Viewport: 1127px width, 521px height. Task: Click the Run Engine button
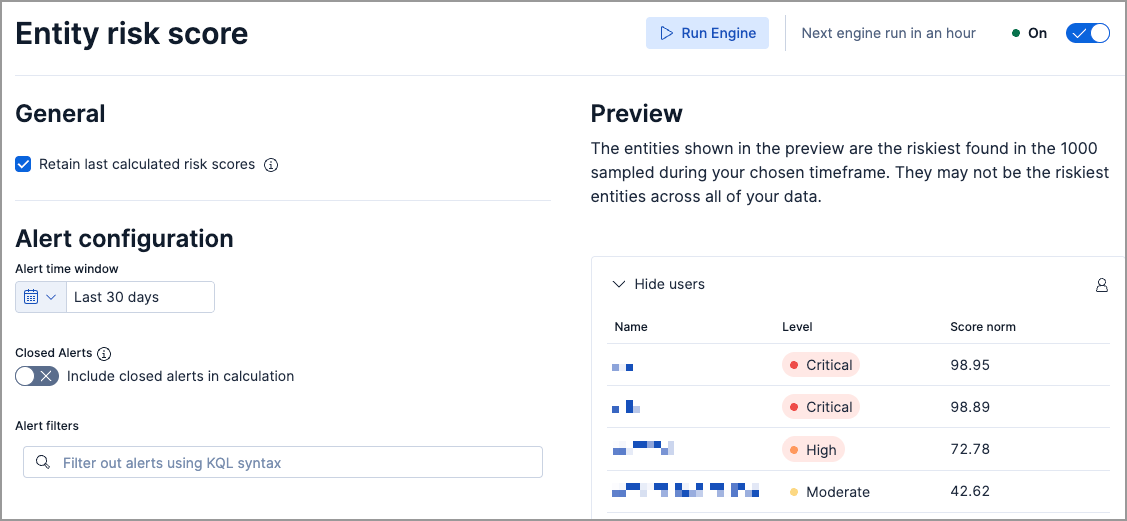click(707, 33)
